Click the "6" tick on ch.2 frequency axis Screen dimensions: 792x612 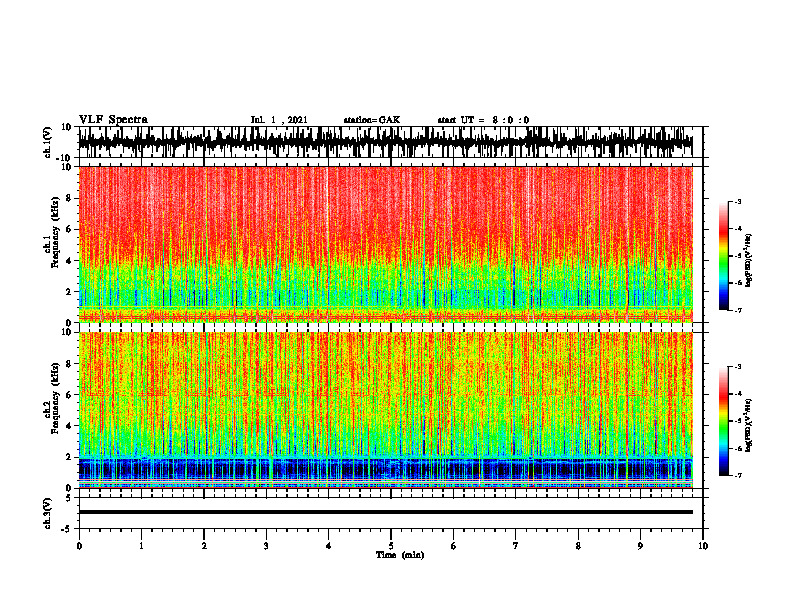click(x=70, y=395)
